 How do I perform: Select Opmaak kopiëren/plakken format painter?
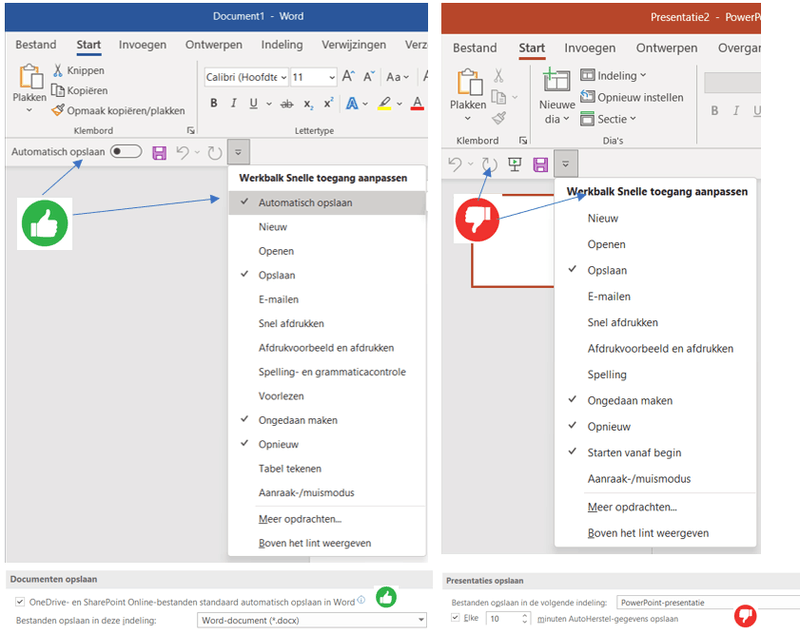(118, 110)
